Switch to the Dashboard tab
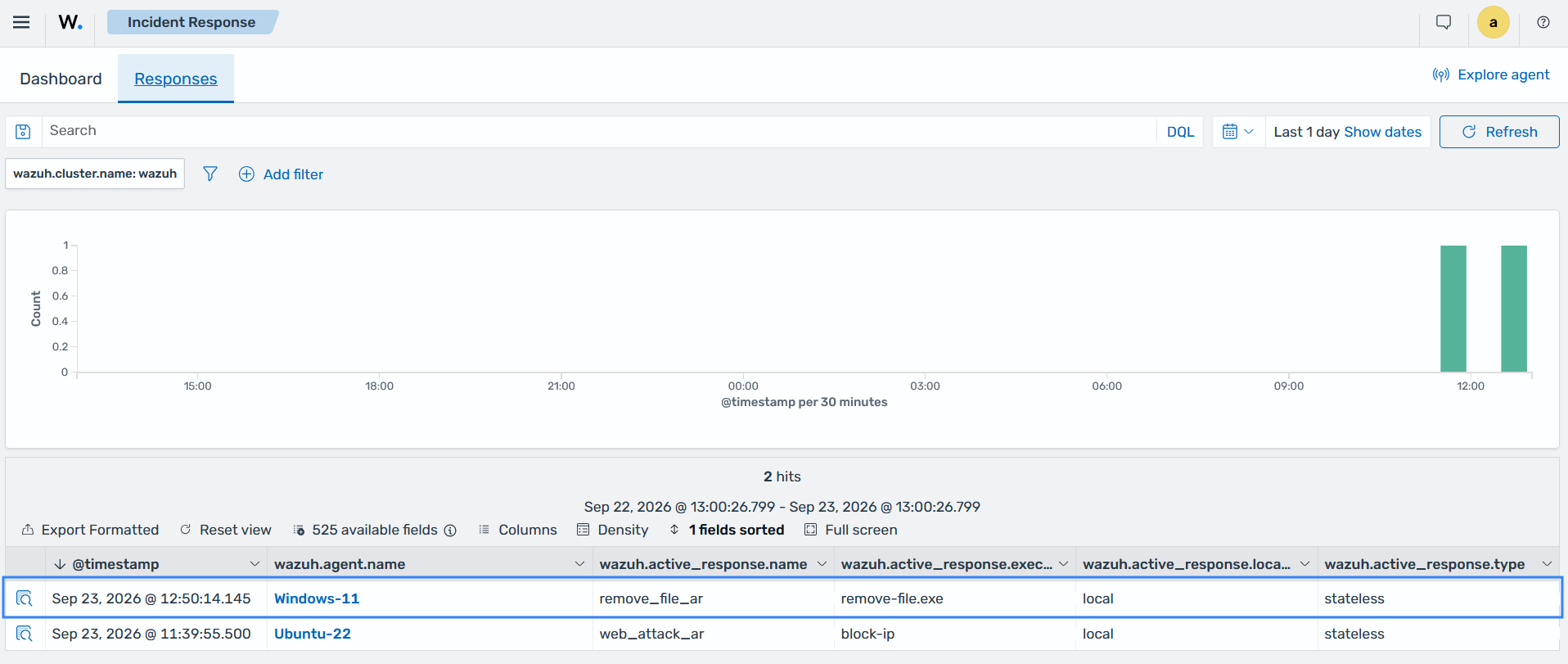 (x=61, y=79)
